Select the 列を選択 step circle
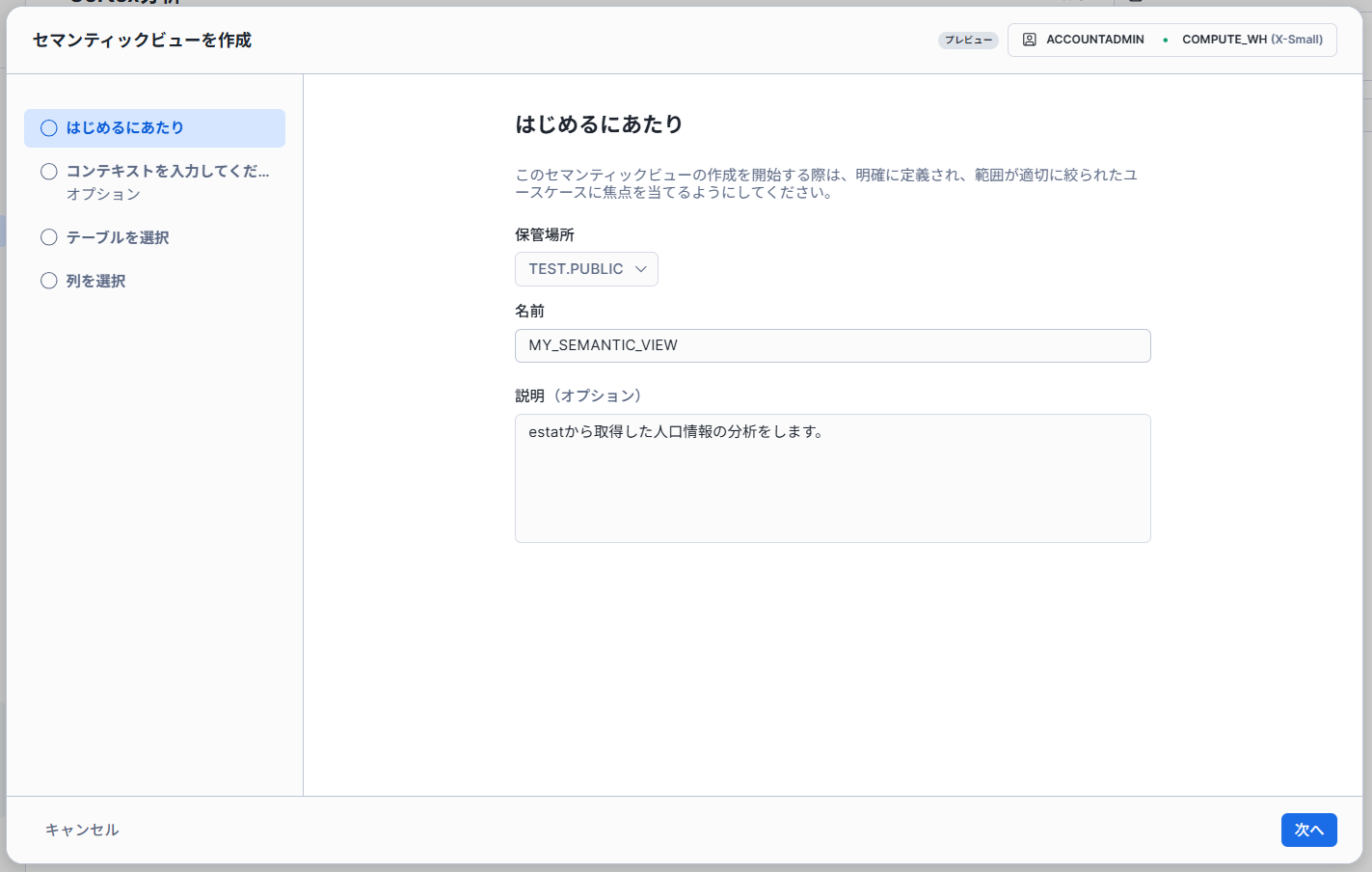The image size is (1372, 872). click(x=49, y=281)
